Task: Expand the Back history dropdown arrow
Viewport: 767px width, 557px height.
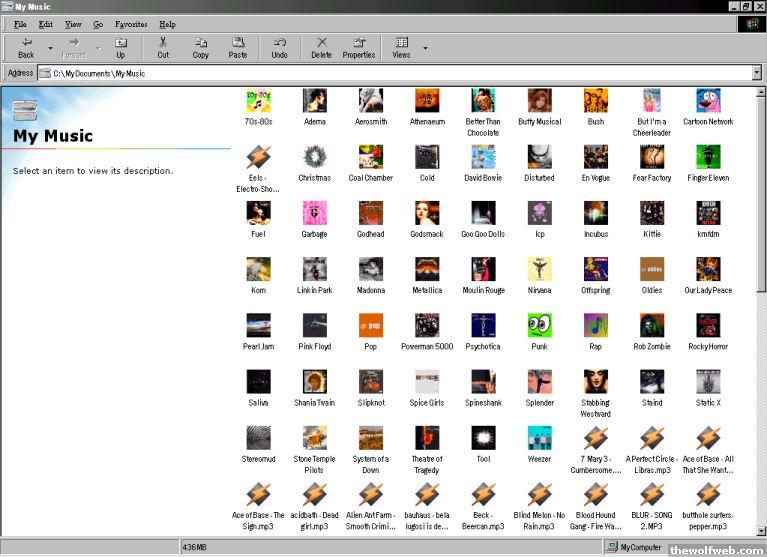Action: [x=50, y=48]
